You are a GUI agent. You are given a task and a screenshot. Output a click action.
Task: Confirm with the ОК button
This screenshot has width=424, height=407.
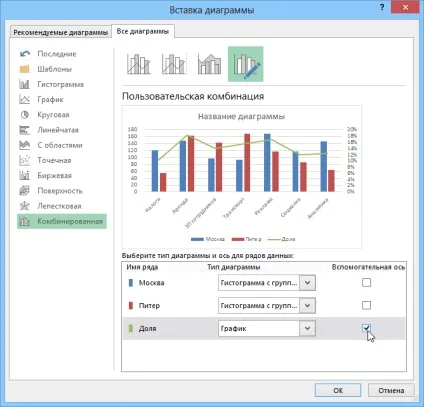(338, 390)
